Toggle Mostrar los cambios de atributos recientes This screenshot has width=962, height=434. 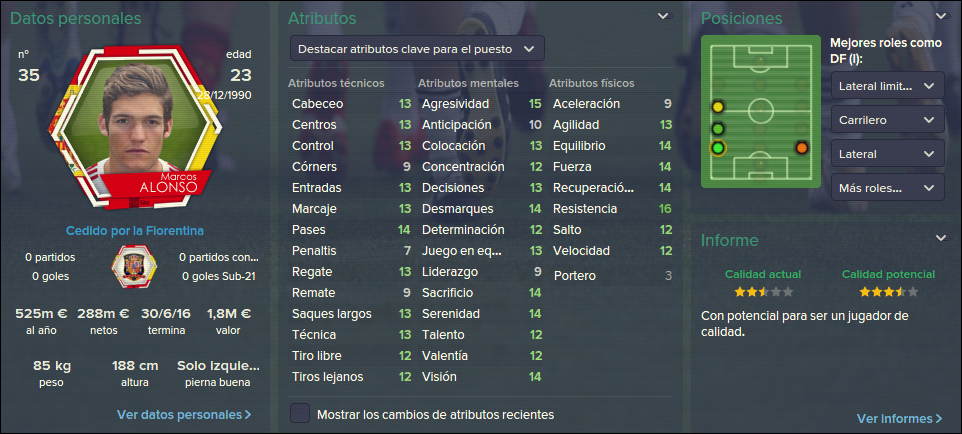tap(300, 414)
